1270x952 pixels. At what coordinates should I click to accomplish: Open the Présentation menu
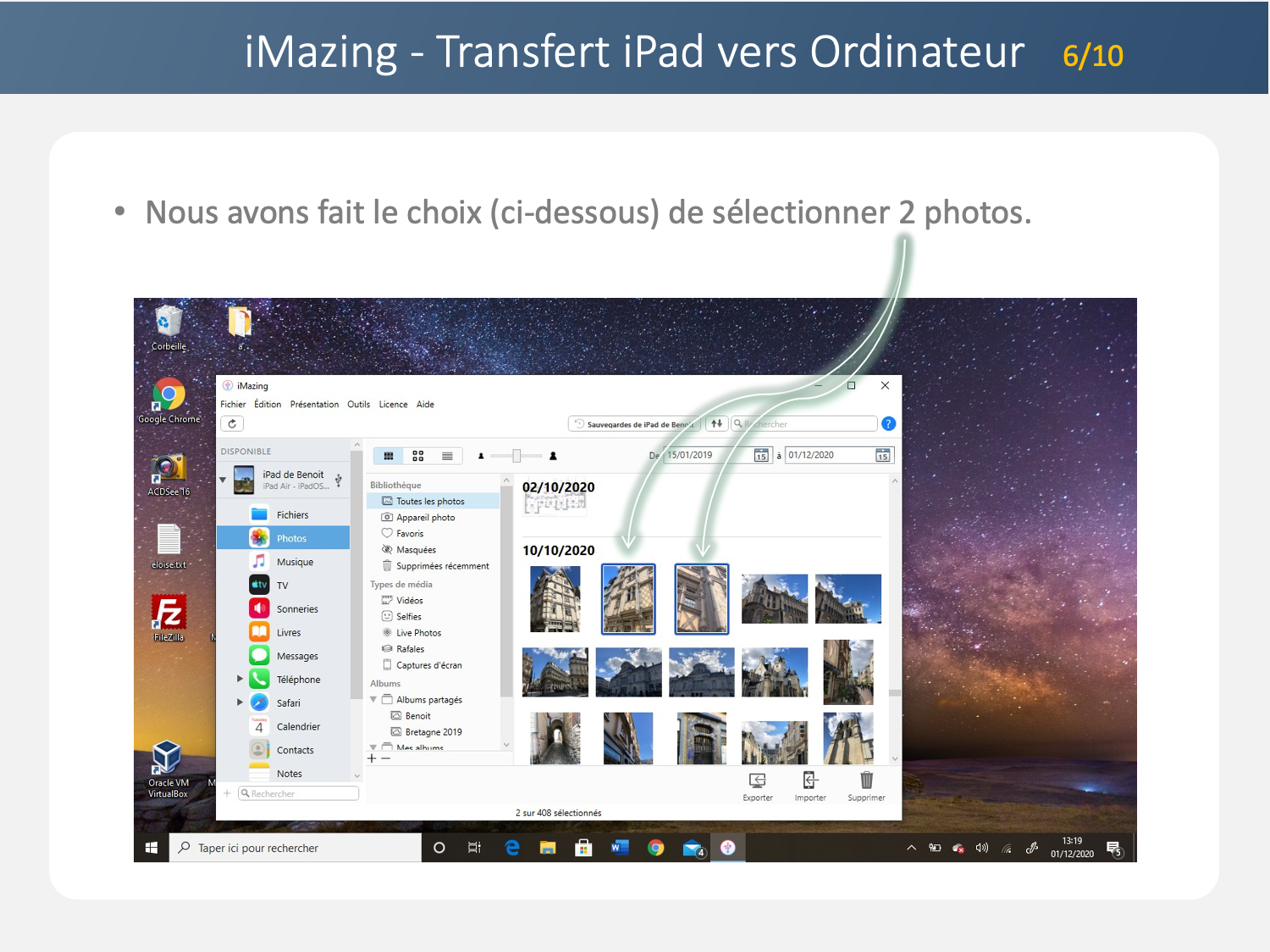[x=314, y=404]
